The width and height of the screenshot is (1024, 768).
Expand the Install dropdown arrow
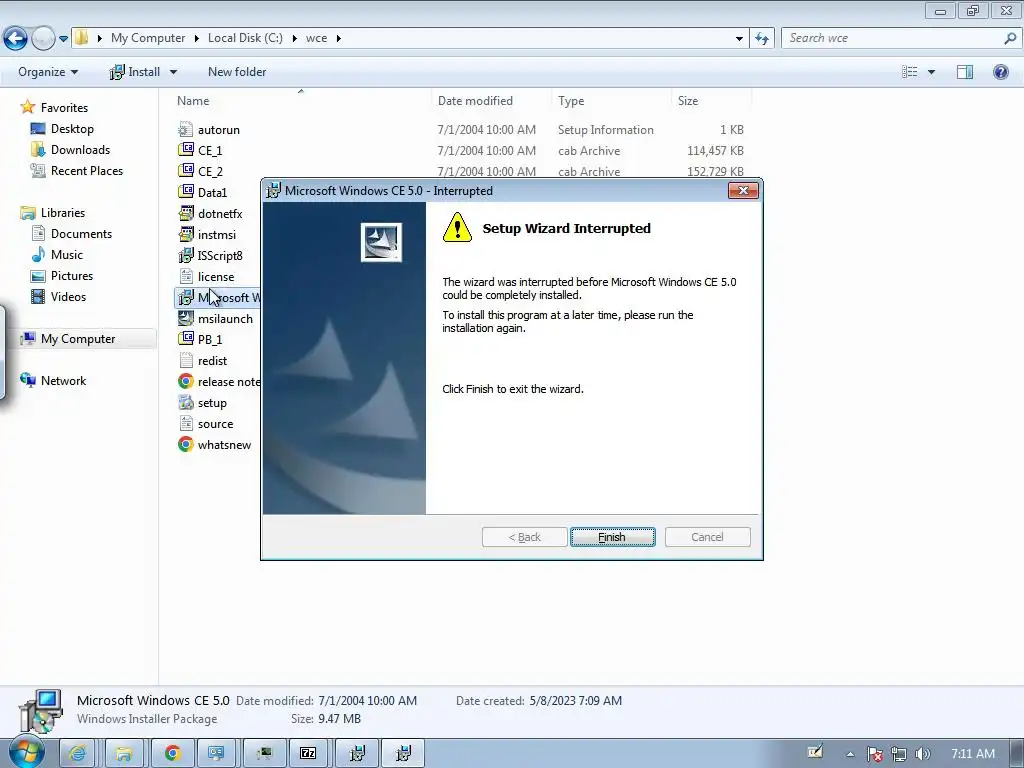coord(173,72)
